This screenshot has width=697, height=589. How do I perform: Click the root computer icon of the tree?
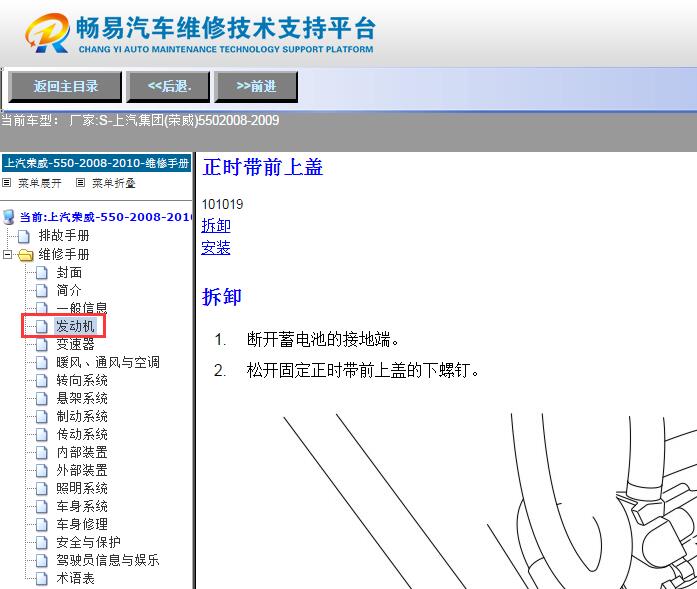pos(8,217)
